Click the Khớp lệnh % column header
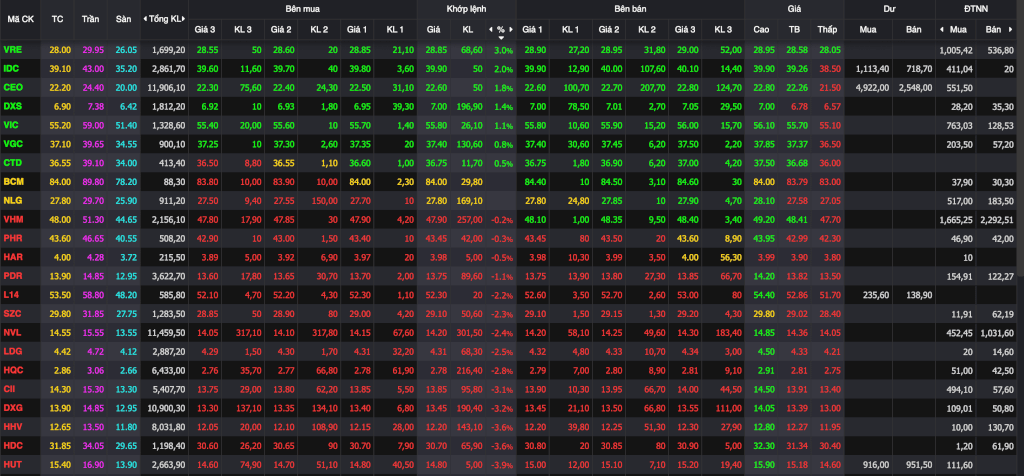This screenshot has height=476, width=1024. [501, 29]
